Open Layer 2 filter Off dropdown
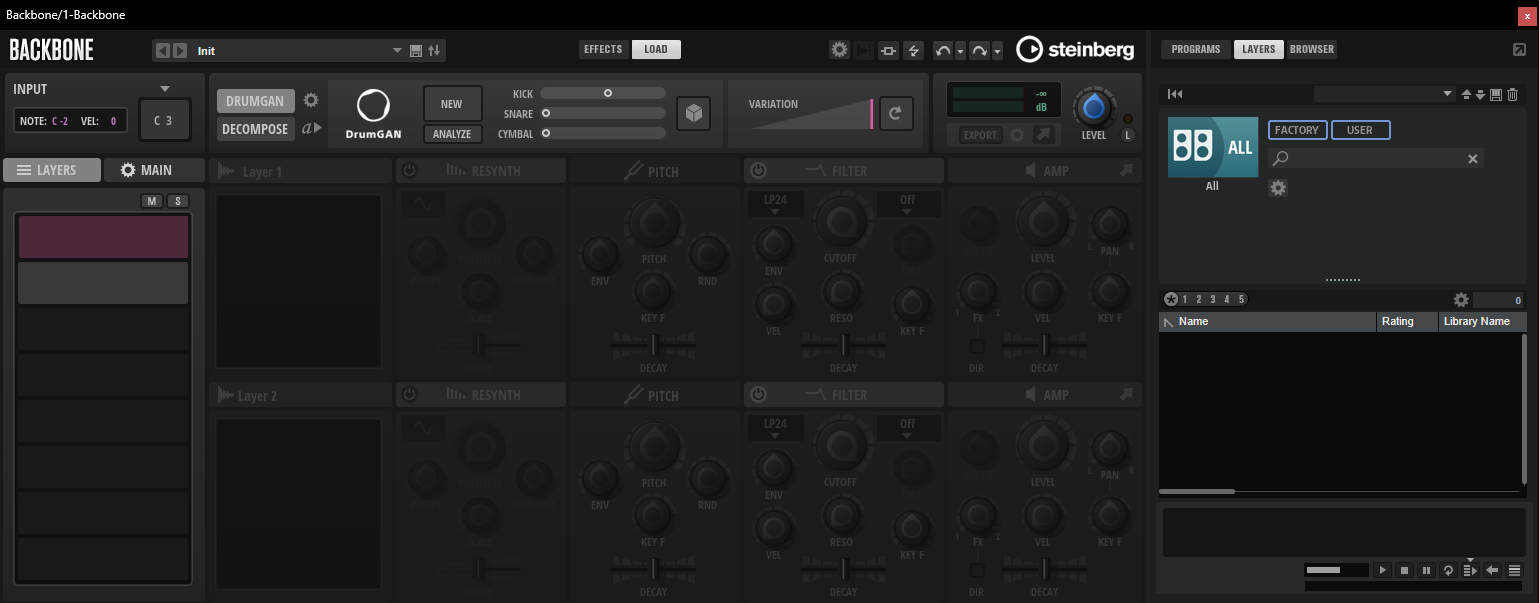 point(907,428)
